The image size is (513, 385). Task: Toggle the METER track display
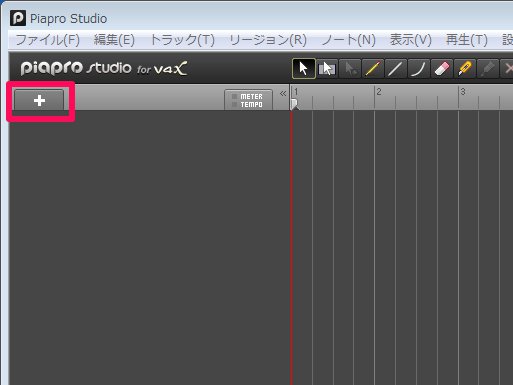pyautogui.click(x=248, y=96)
